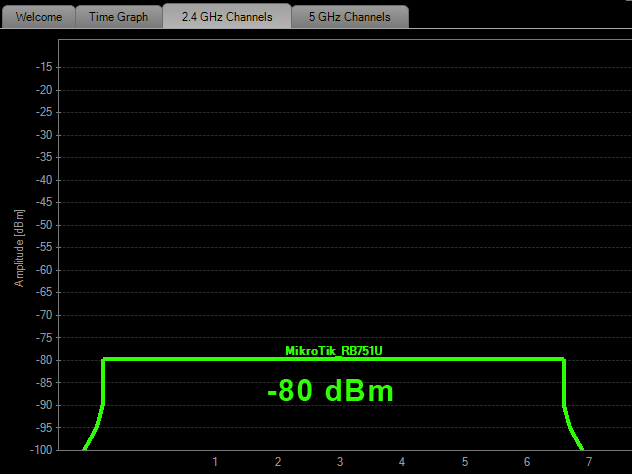632x474 pixels.
Task: Open the Welcome tab
Action: 39,17
